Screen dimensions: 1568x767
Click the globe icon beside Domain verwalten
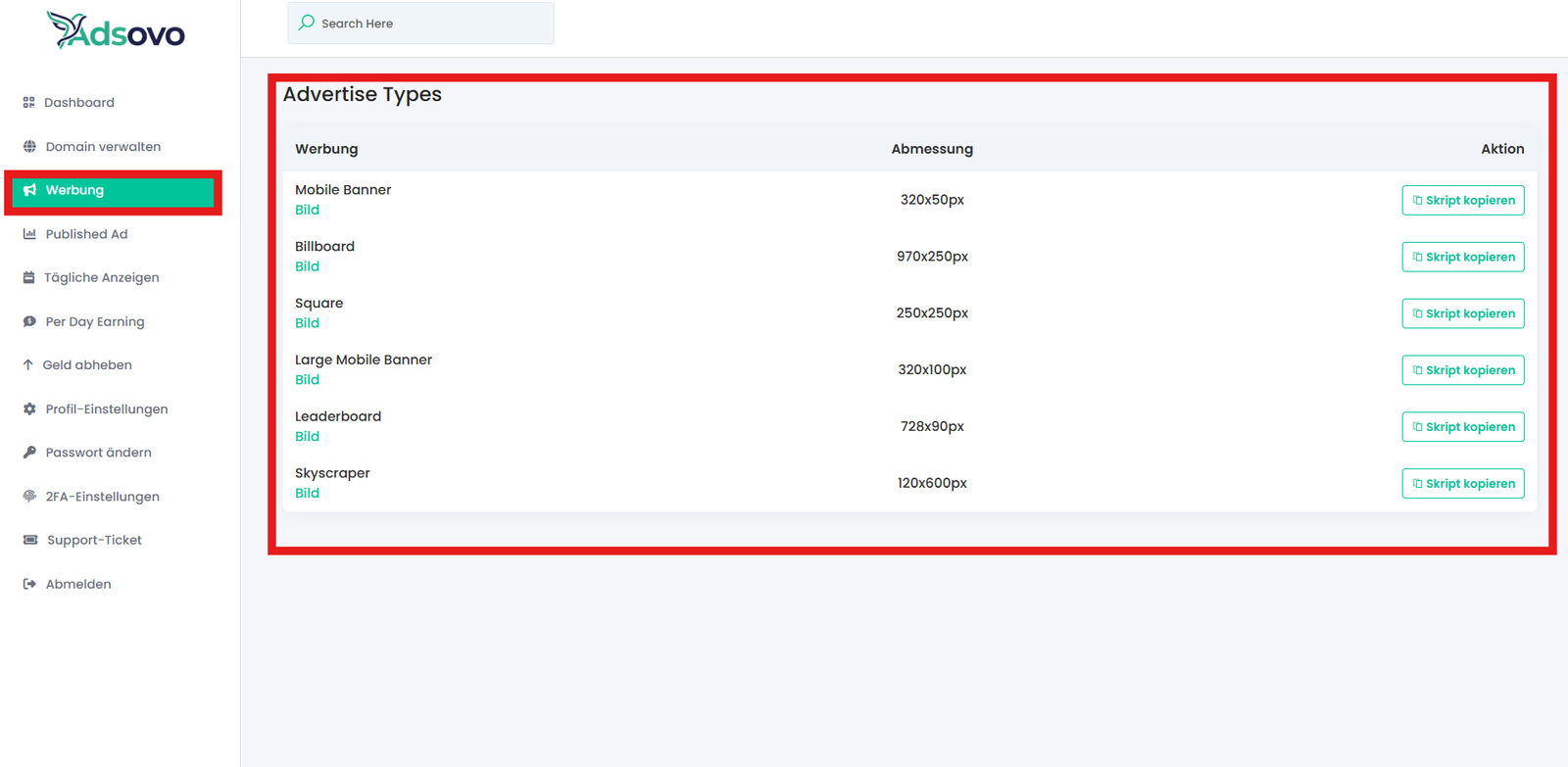tap(29, 147)
